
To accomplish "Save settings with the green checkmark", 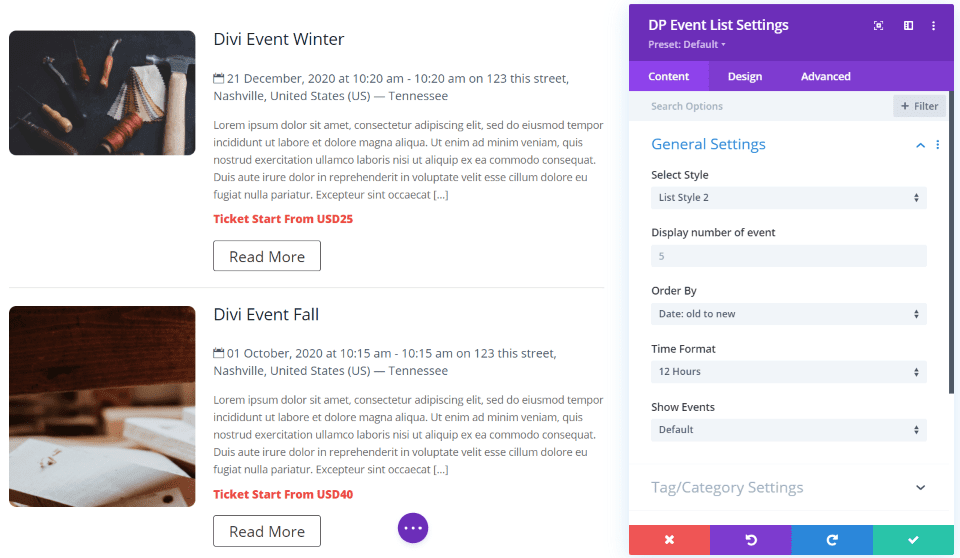I will coord(913,540).
